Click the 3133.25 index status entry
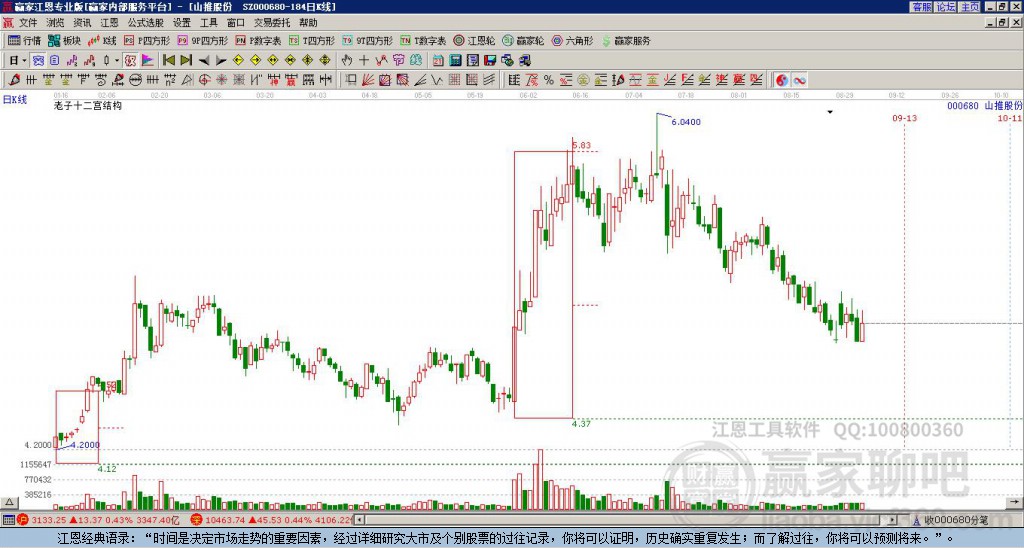 click(x=97, y=520)
